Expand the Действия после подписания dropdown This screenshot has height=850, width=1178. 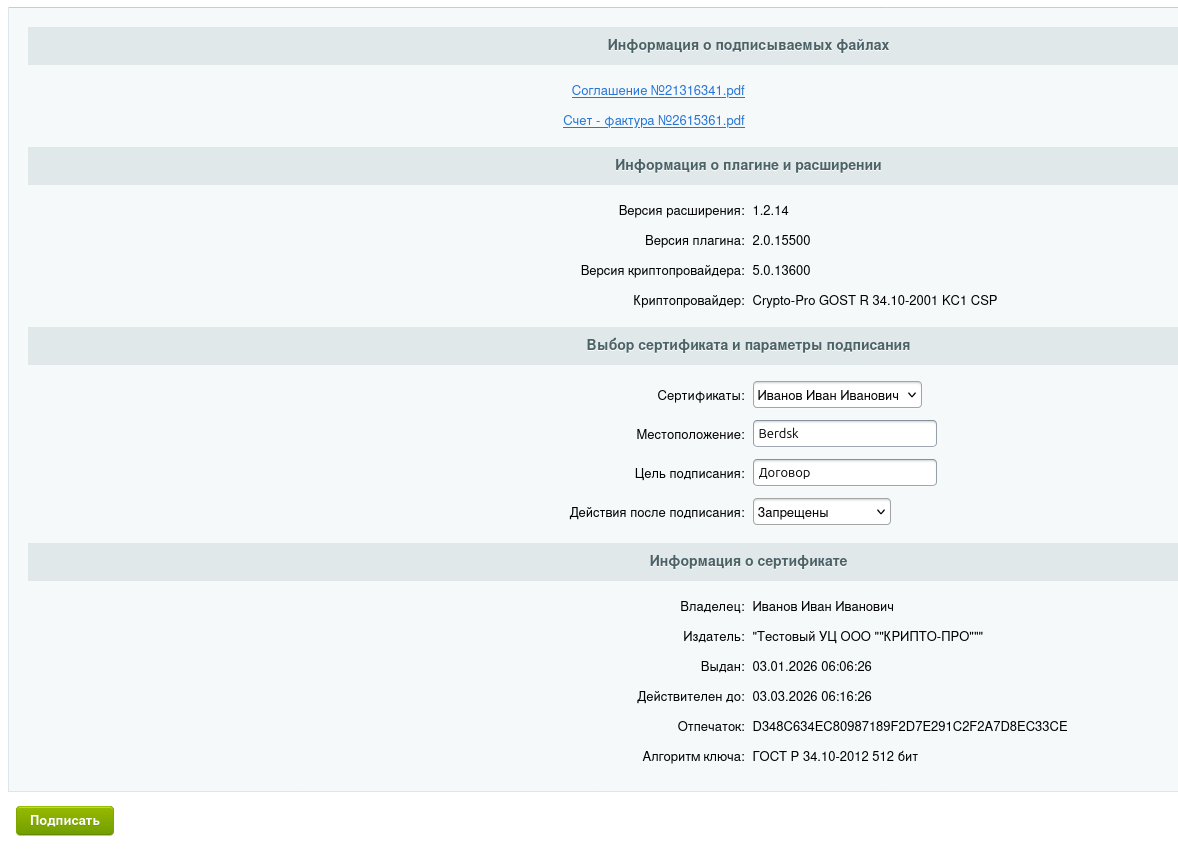(820, 511)
